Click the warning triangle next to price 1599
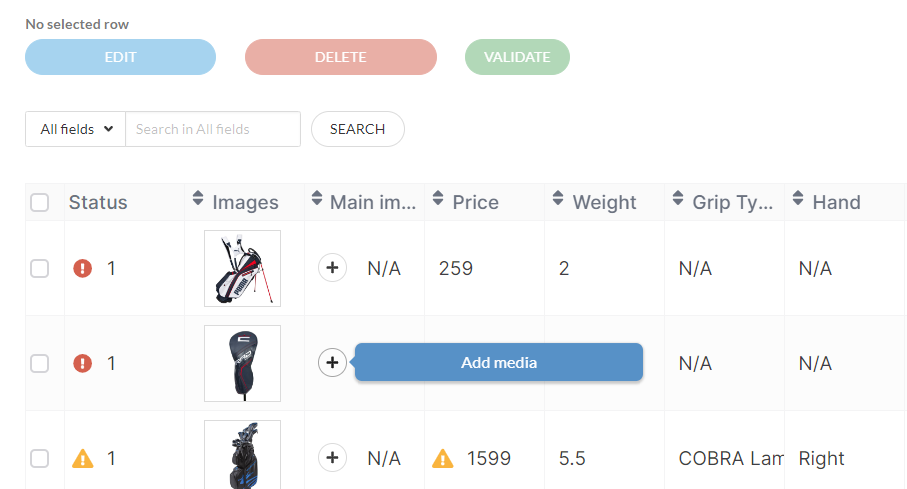The image size is (907, 489). pyautogui.click(x=443, y=458)
